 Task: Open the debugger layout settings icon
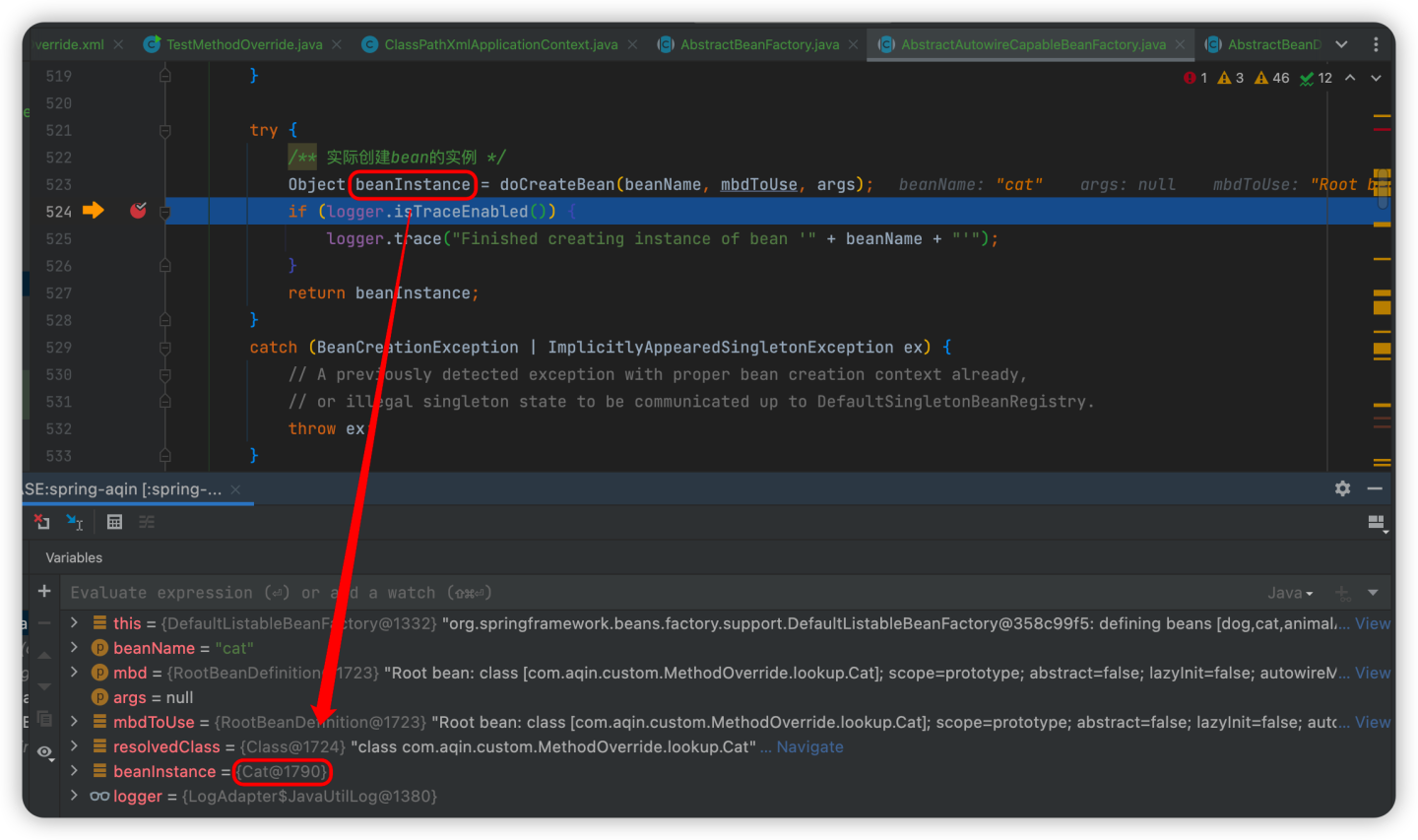[1377, 523]
